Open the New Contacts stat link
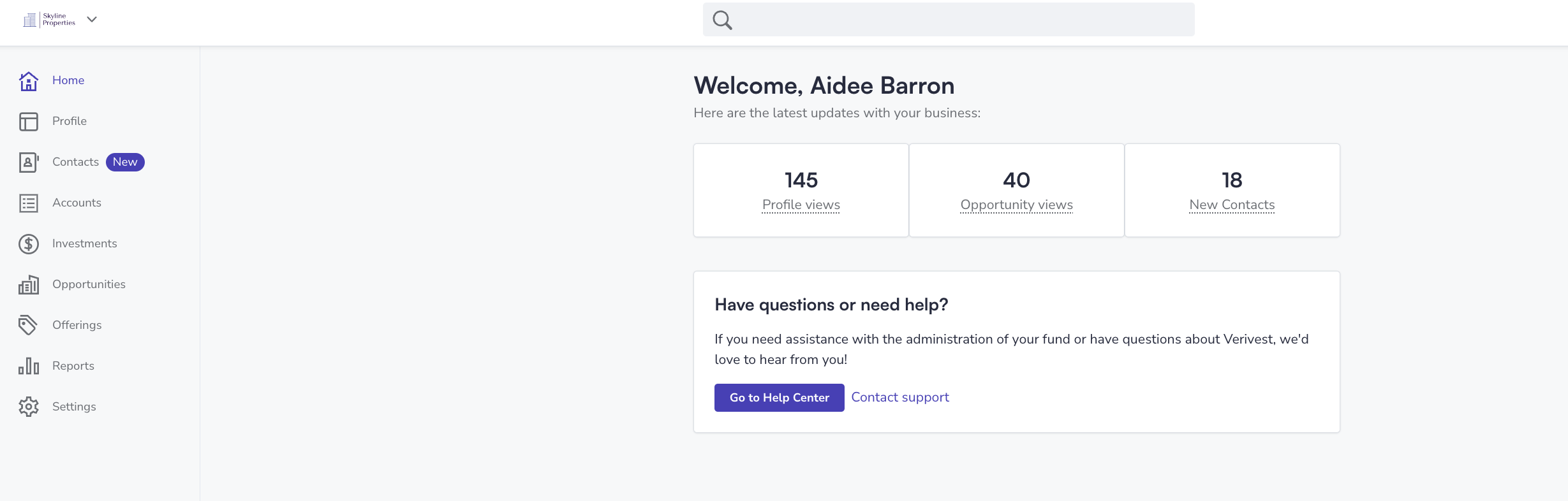 pyautogui.click(x=1232, y=205)
